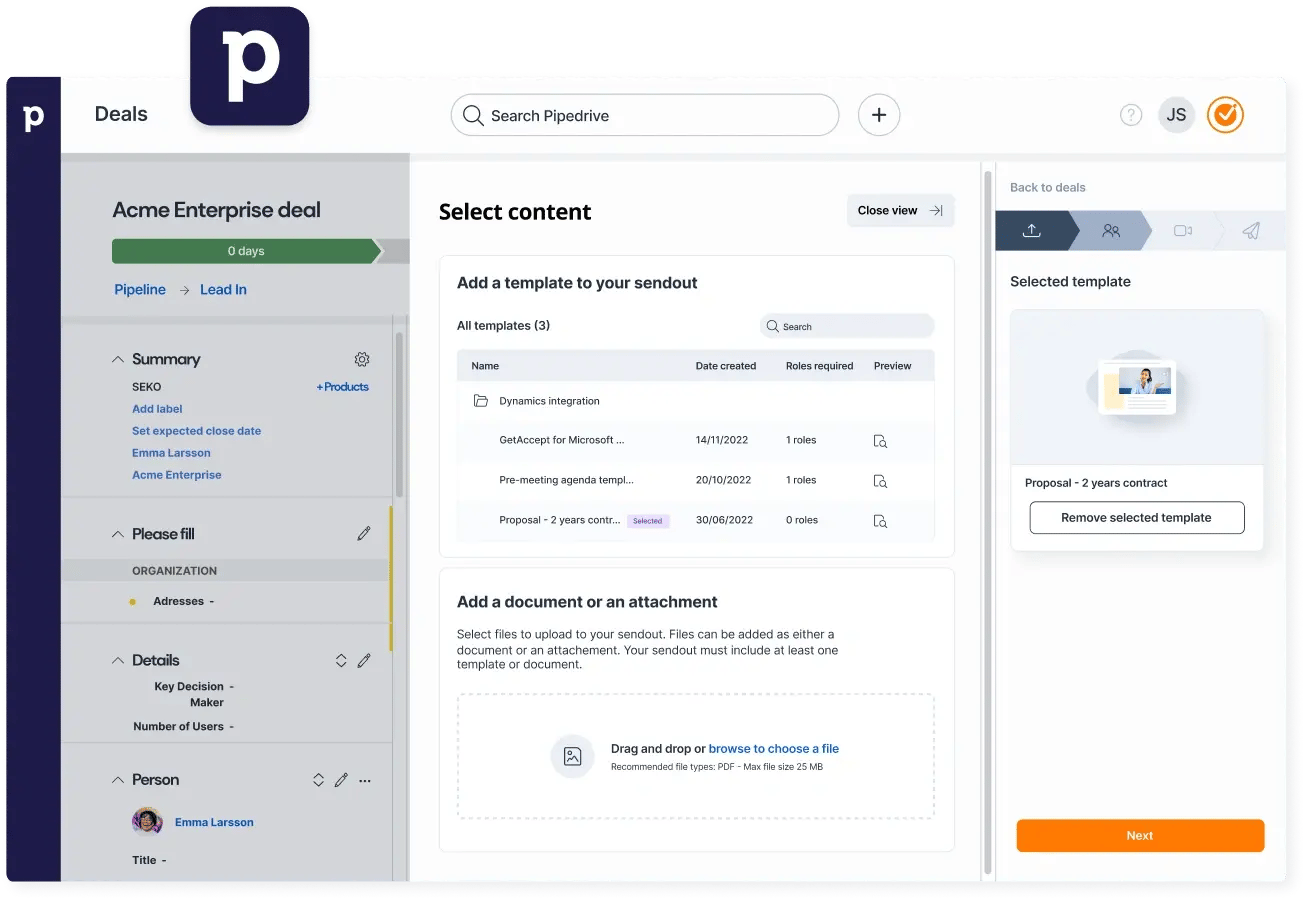Screen dimensions: 1306x900
Task: Click the Dynamics integration folder icon
Action: click(481, 401)
